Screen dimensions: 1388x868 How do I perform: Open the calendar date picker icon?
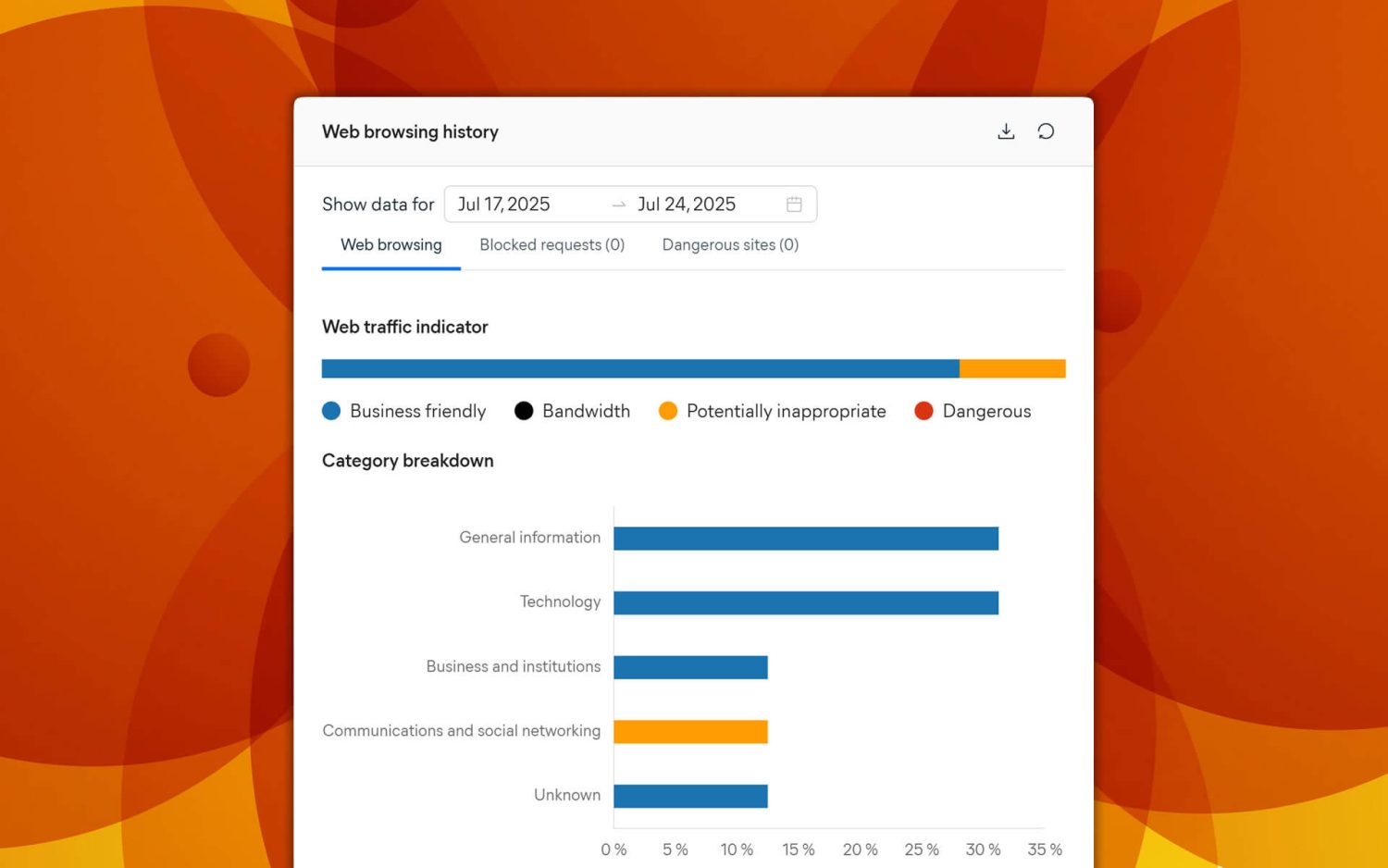point(794,204)
